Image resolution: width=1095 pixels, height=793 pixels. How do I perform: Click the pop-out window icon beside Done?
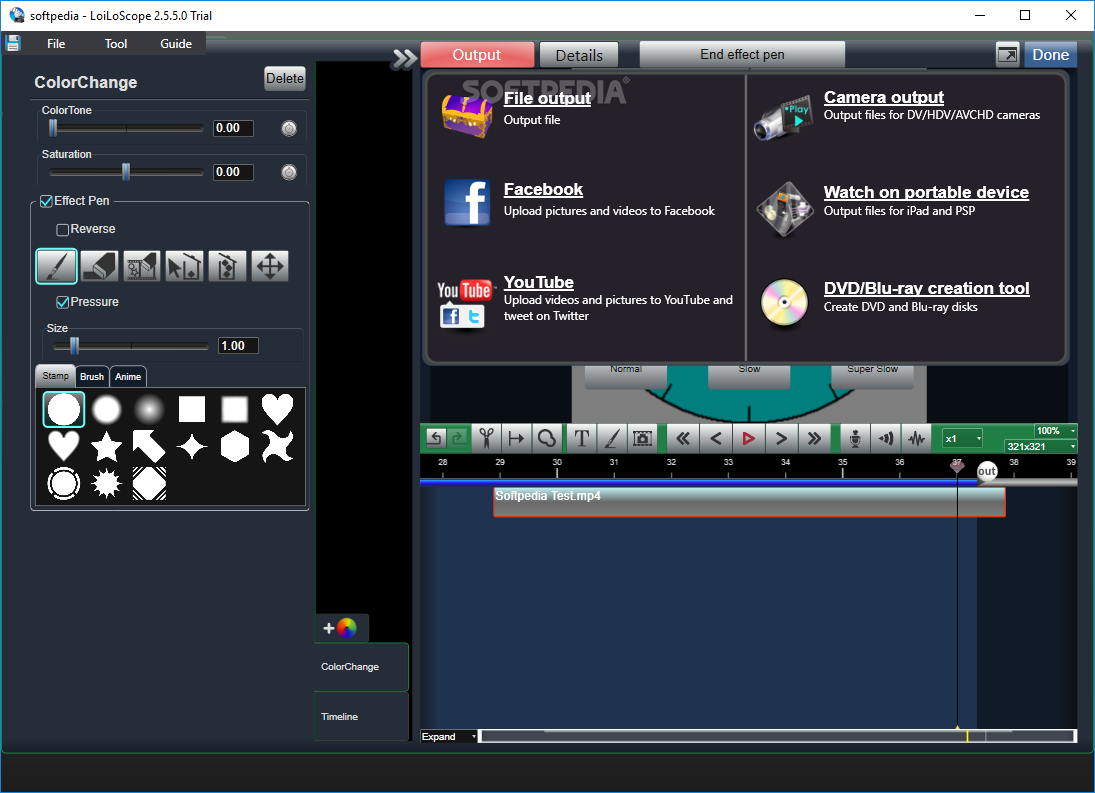pos(1007,54)
